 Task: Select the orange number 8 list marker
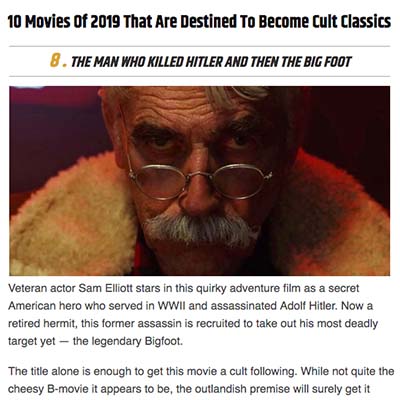(55, 61)
